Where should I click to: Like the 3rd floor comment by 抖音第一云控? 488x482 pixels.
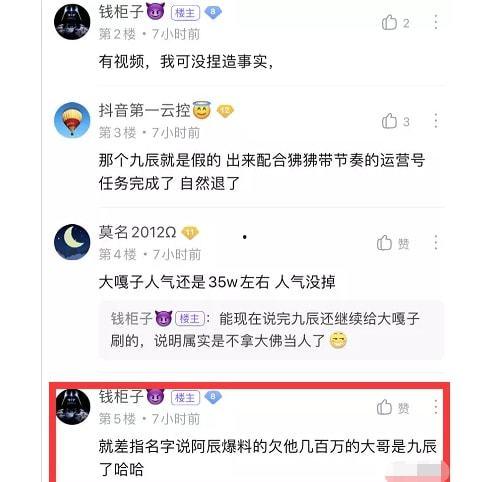395,121
